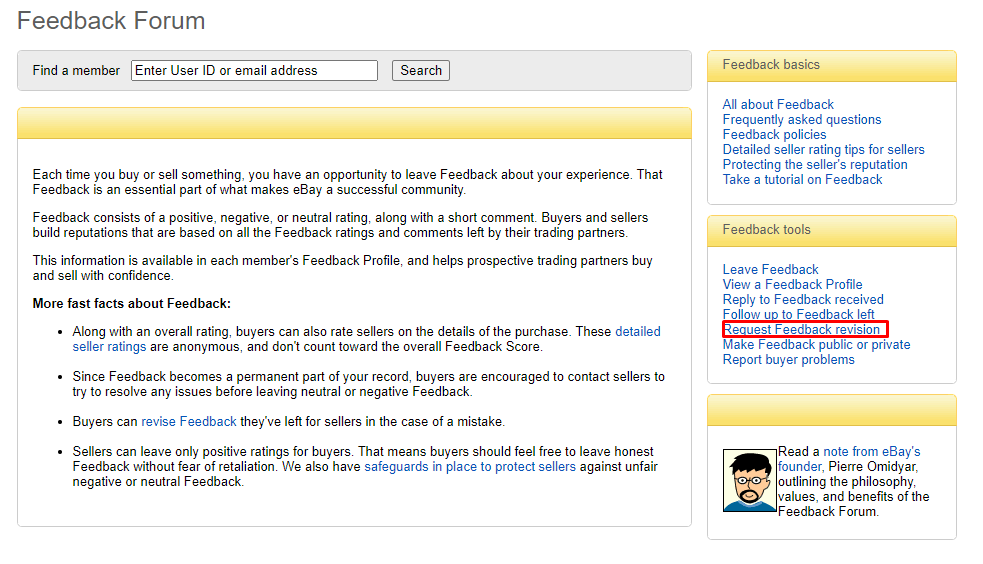Click Follow up to Feedback left
The height and width of the screenshot is (564, 983).
coord(799,315)
